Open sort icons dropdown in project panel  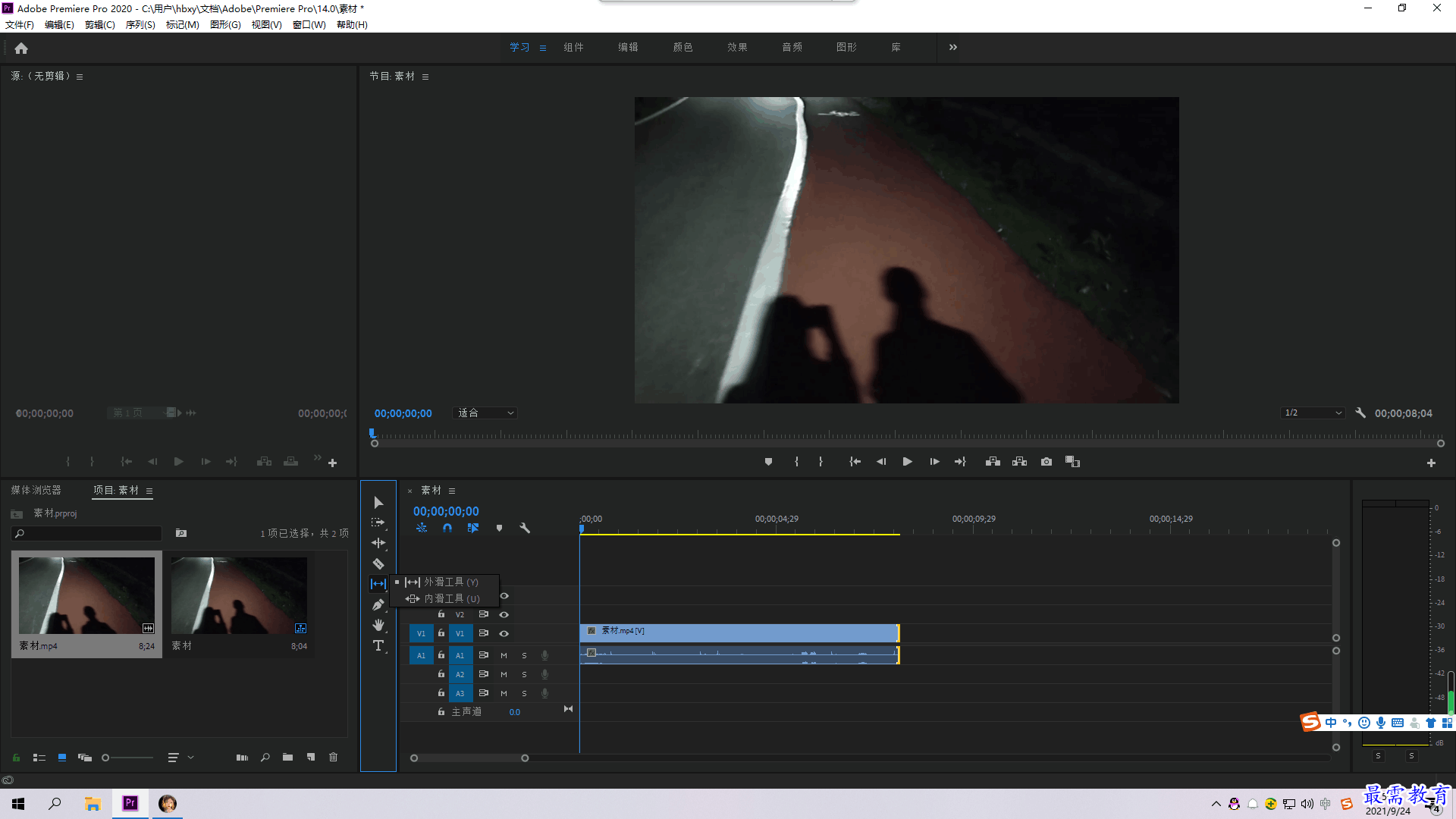click(x=180, y=757)
